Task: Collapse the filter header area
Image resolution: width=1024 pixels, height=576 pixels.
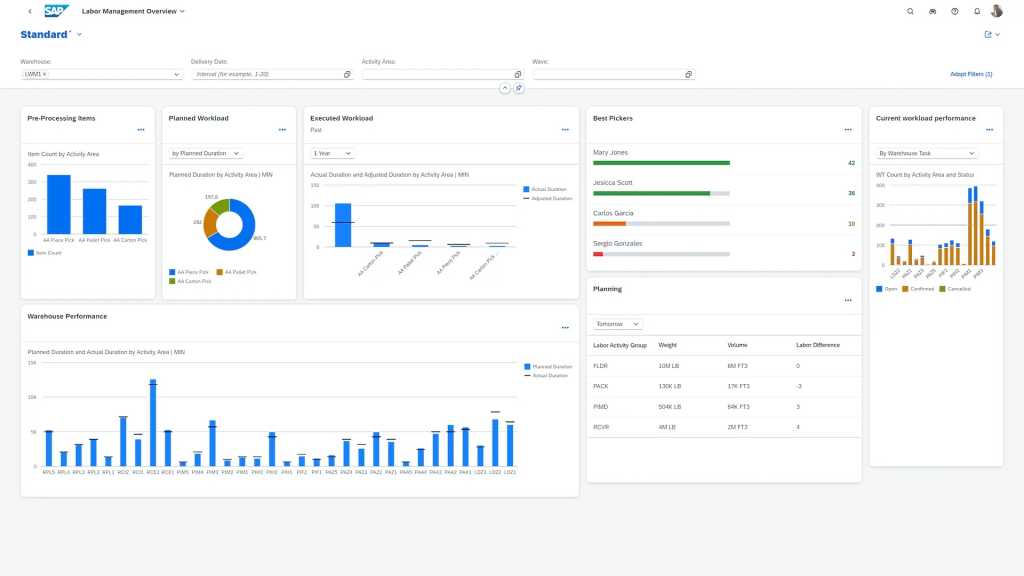Action: pos(505,88)
